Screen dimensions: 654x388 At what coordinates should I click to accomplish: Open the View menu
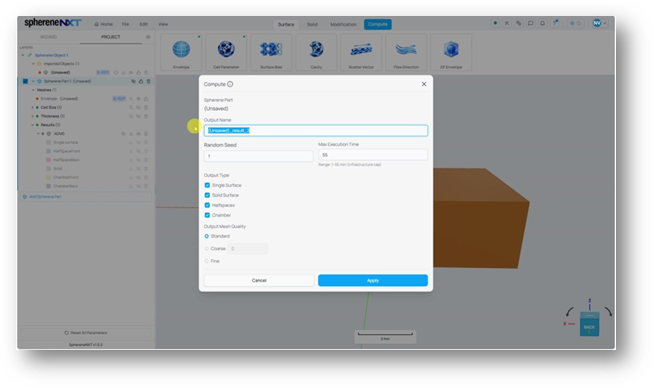163,24
